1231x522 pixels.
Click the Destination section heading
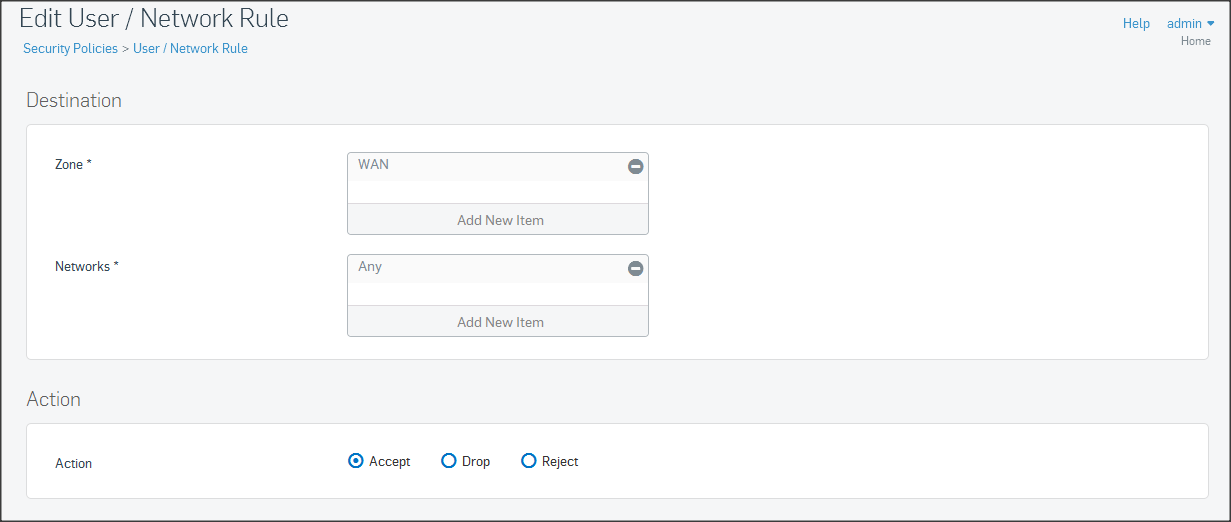(74, 100)
